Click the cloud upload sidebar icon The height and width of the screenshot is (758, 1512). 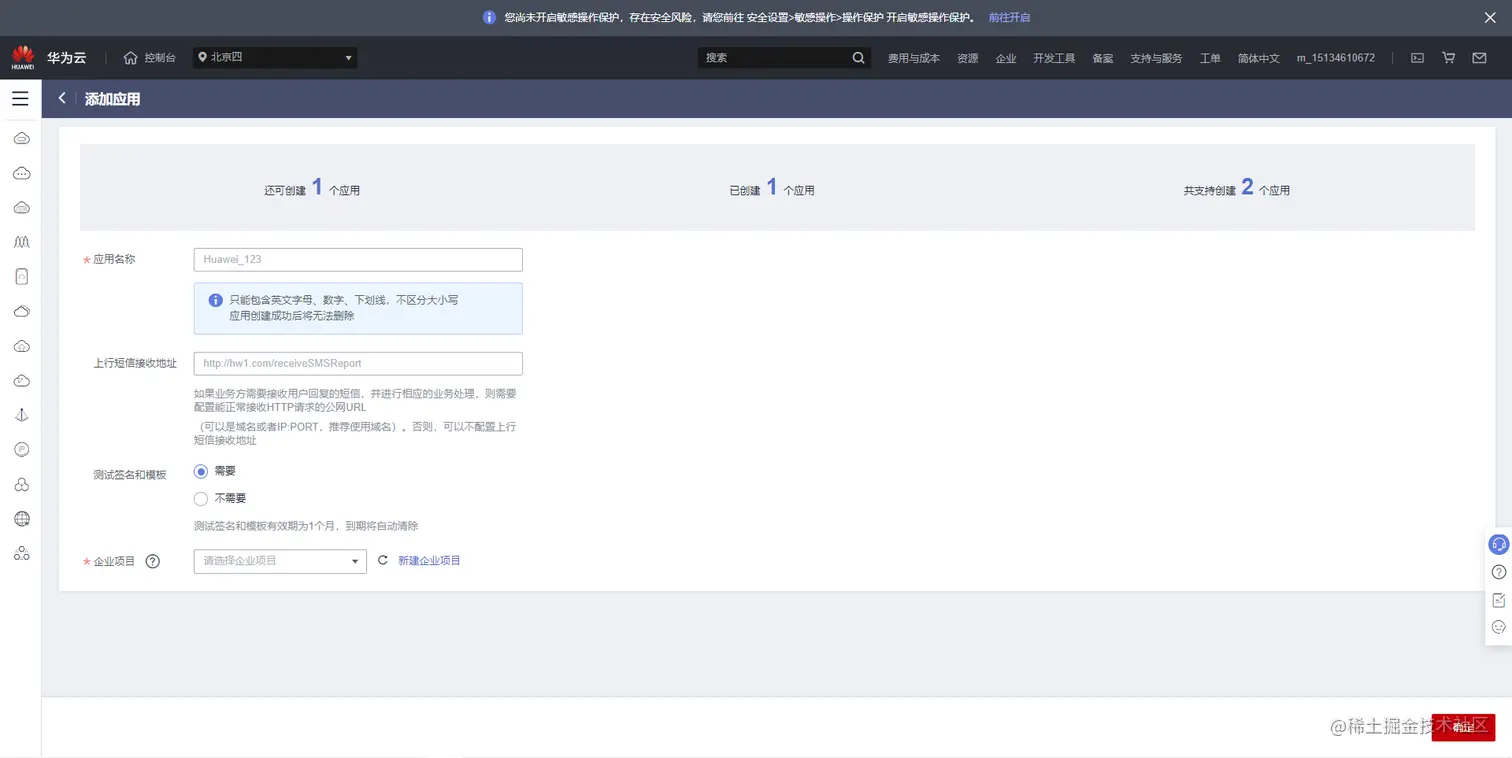point(21,346)
